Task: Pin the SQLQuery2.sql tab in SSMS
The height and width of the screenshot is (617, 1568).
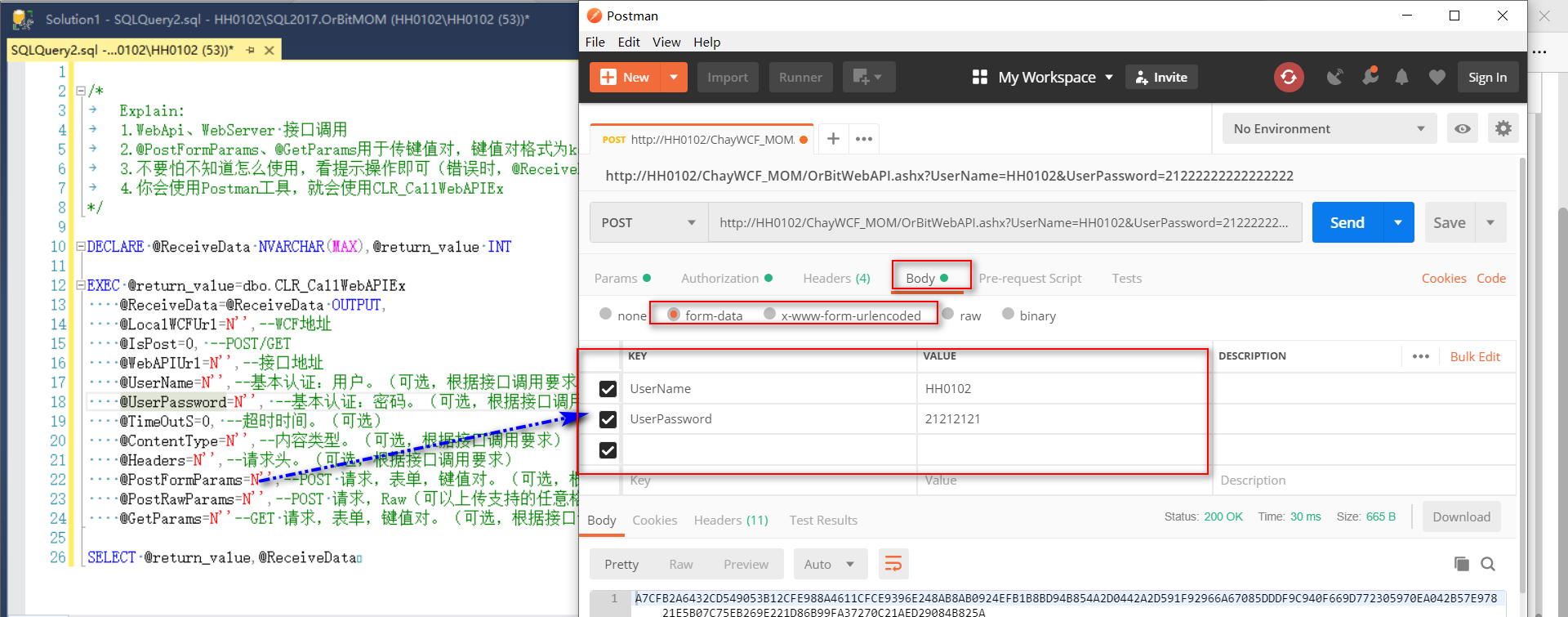Action: tap(250, 50)
